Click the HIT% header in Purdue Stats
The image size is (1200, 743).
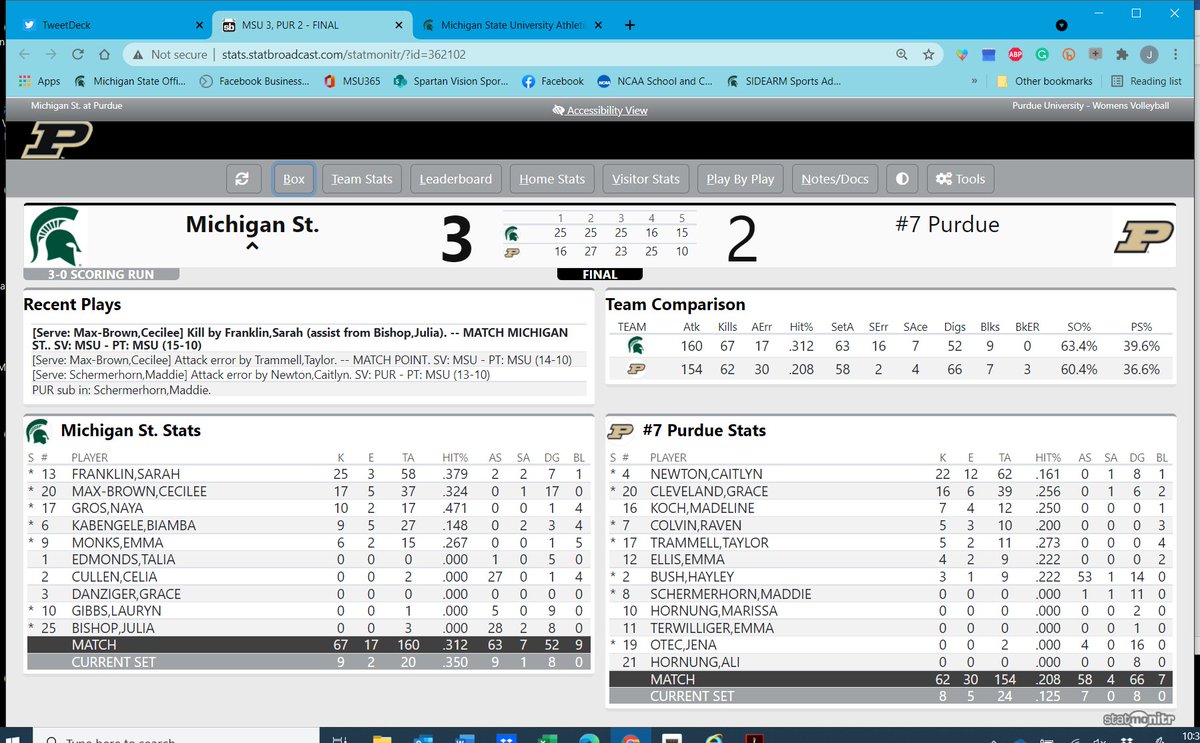(x=1049, y=457)
